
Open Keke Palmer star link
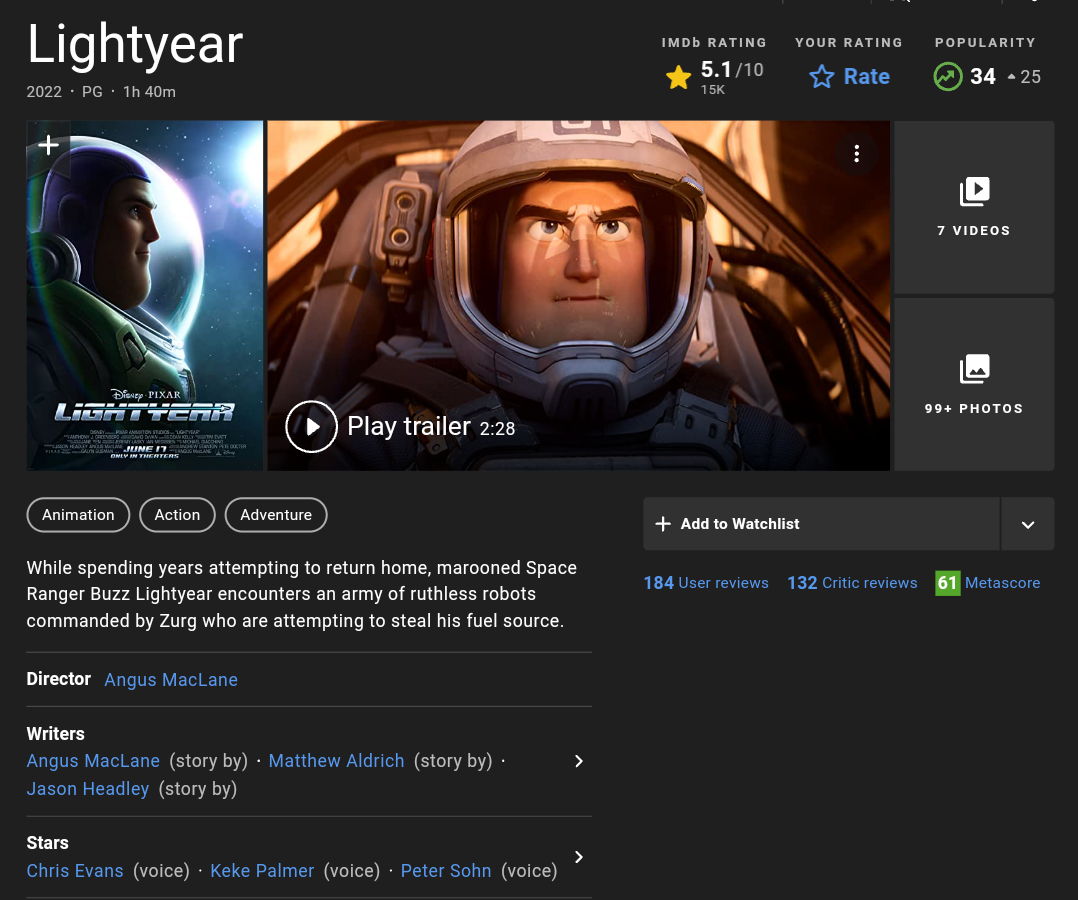tap(262, 870)
